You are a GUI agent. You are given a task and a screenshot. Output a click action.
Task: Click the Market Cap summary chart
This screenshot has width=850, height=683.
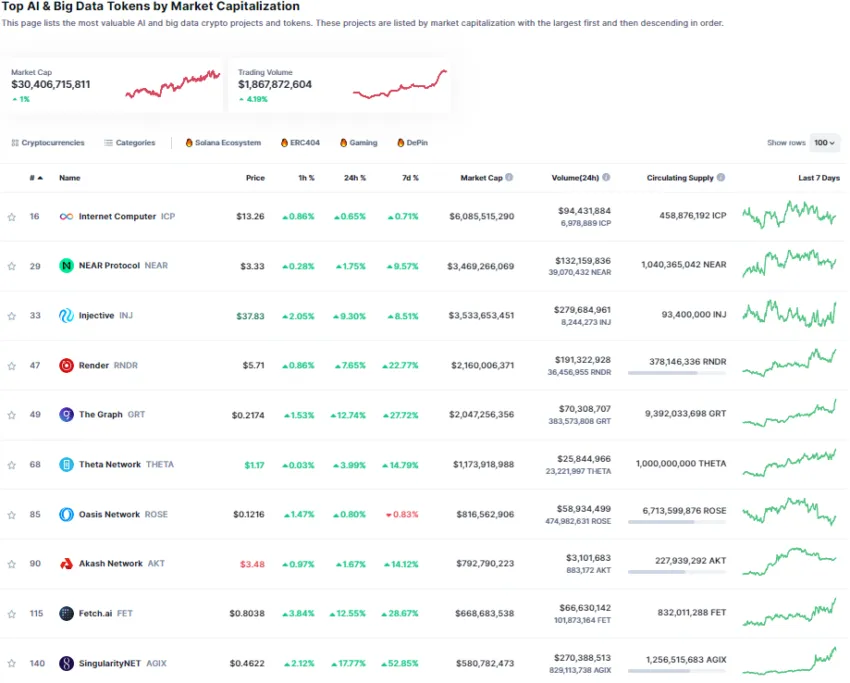172,85
